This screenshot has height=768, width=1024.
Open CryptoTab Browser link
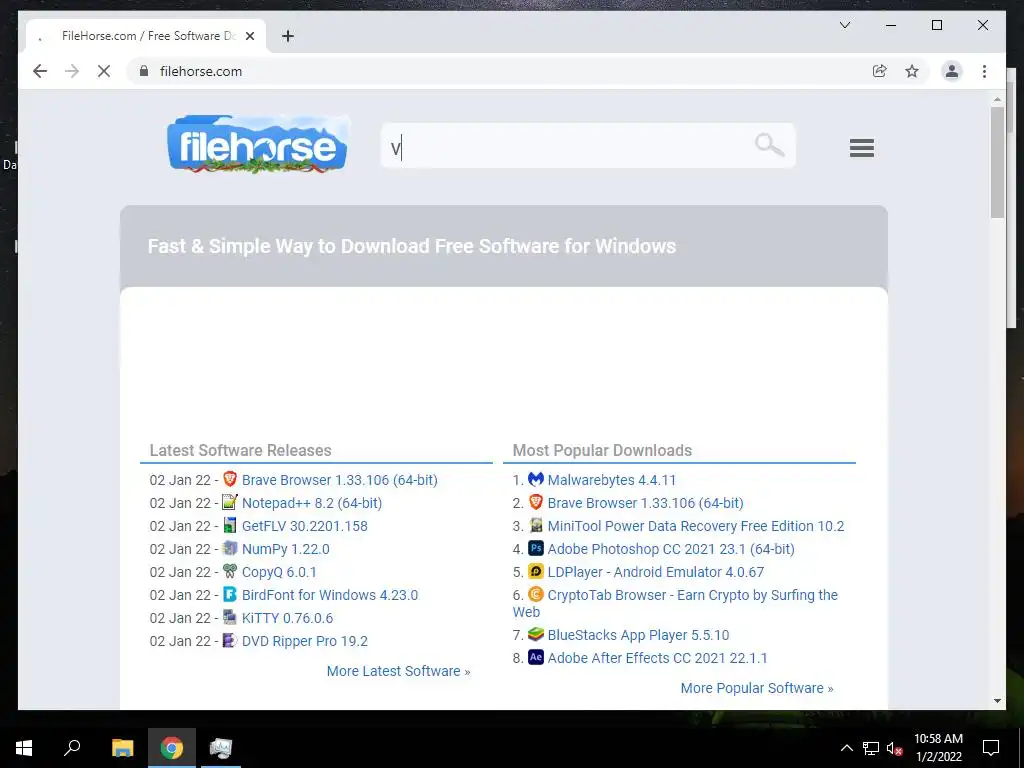tap(692, 595)
